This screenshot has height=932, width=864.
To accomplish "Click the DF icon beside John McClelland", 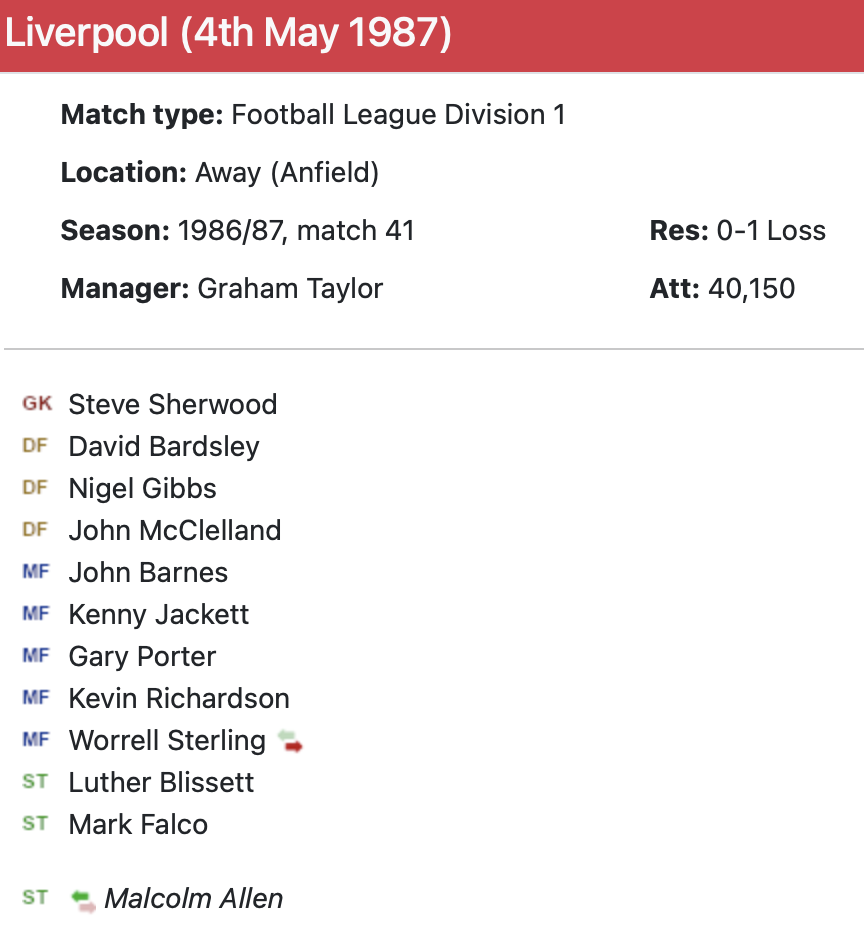I will click(35, 530).
